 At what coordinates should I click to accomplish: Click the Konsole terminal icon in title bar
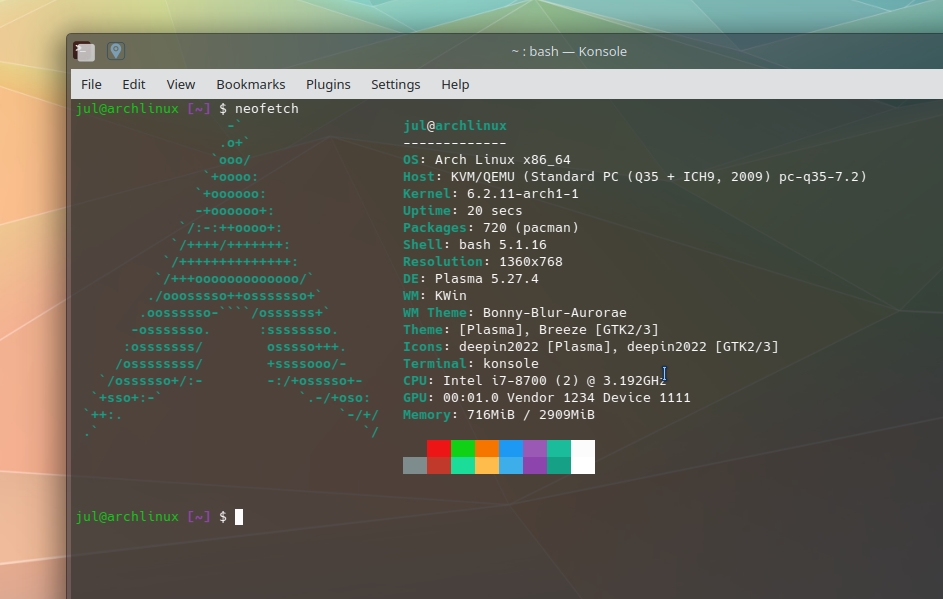(84, 52)
